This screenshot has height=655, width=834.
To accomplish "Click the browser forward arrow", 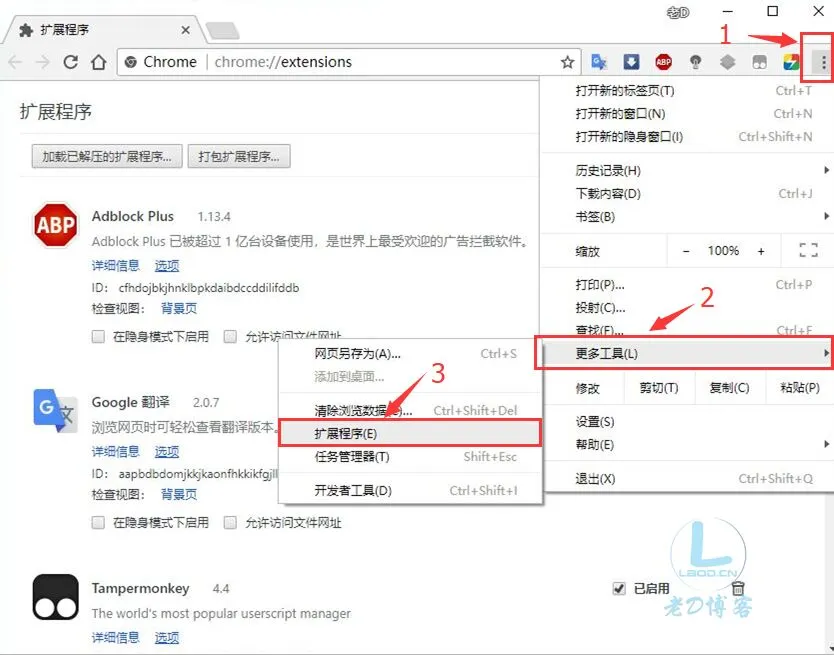I will click(42, 62).
